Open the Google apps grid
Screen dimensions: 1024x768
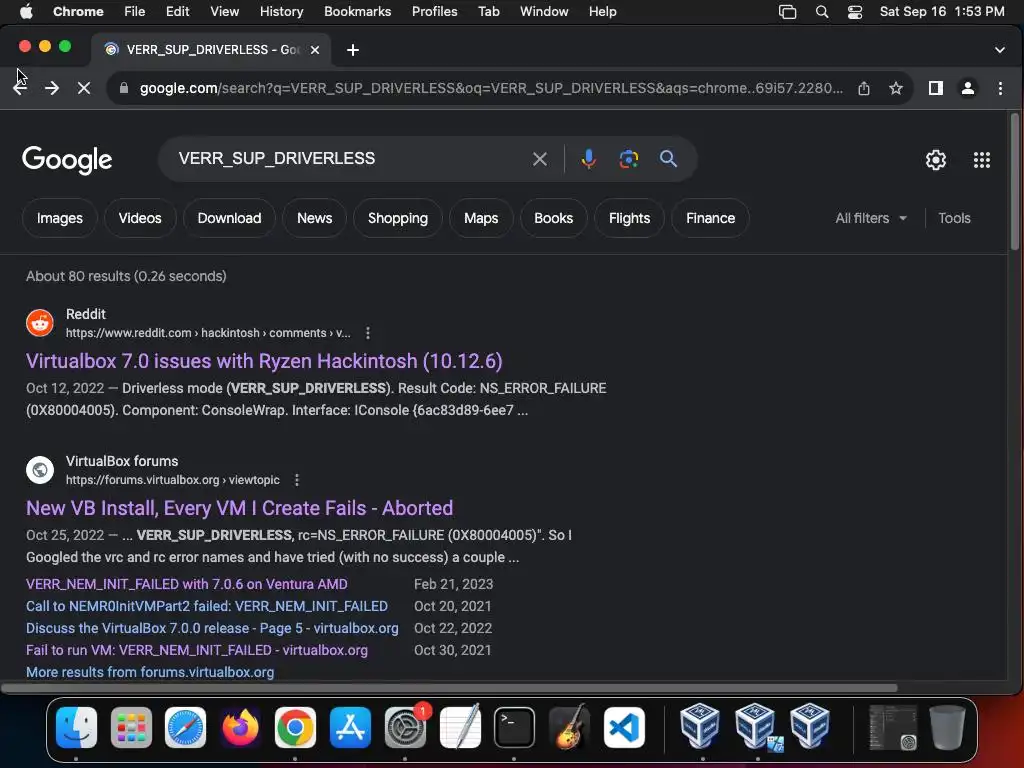click(x=982, y=159)
